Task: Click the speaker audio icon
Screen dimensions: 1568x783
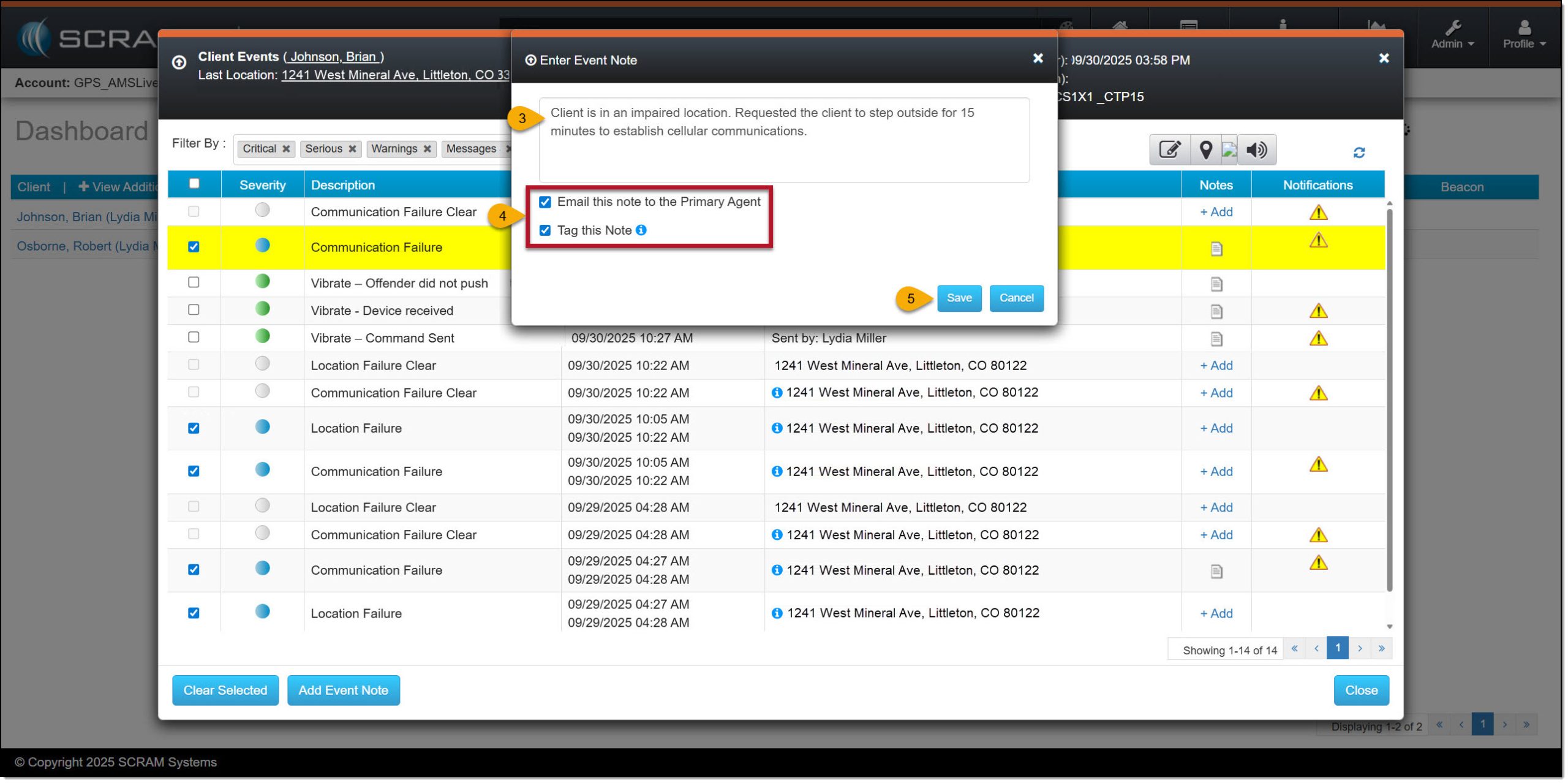Action: point(1256,149)
